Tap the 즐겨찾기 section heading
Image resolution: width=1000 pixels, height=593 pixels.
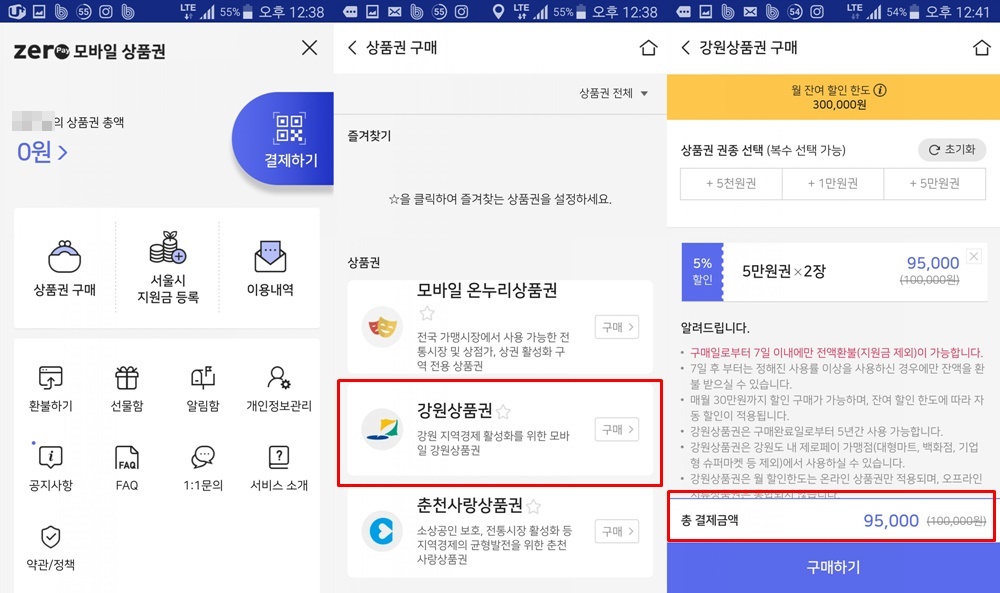369,136
